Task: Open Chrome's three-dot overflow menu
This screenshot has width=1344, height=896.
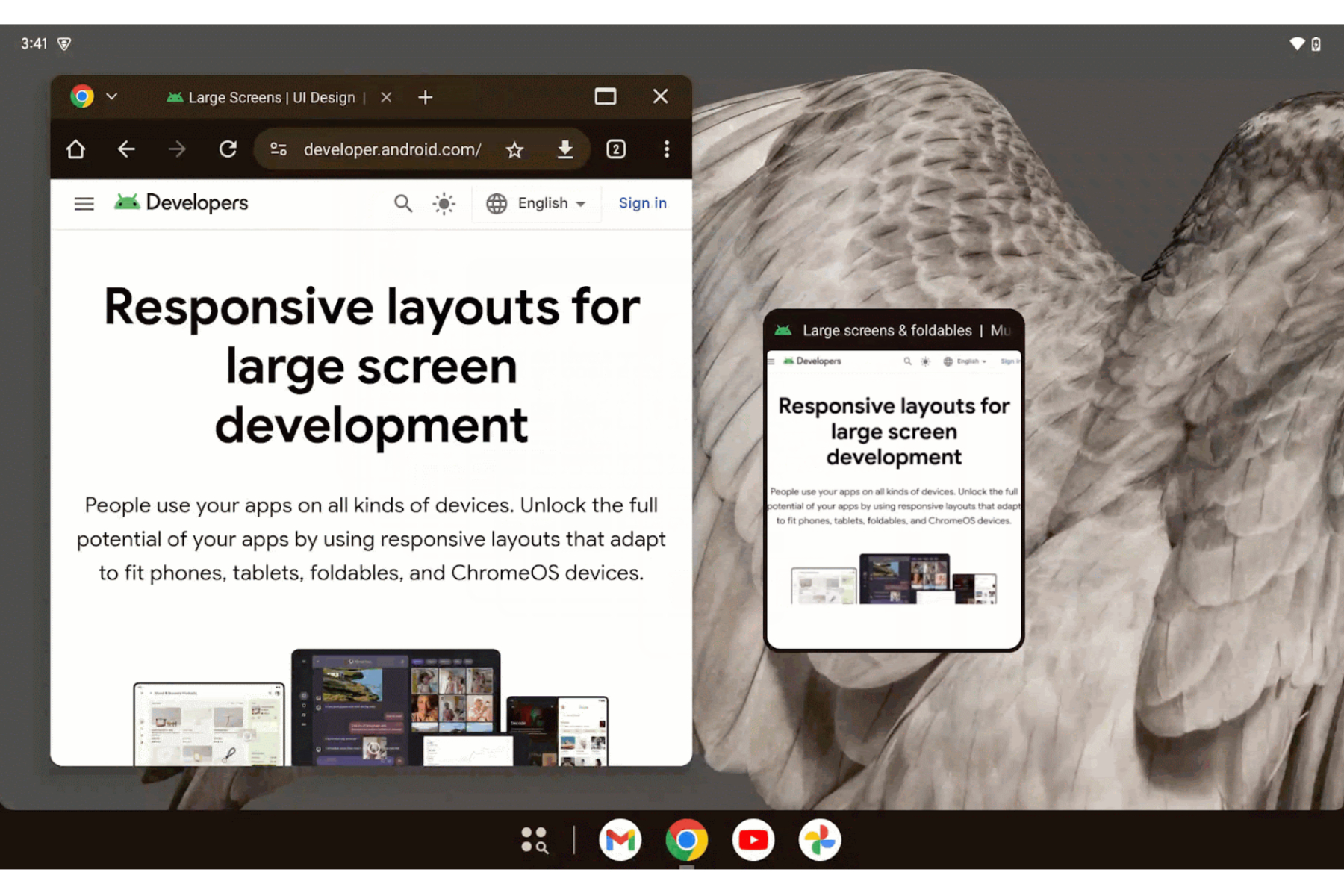Action: 666,149
